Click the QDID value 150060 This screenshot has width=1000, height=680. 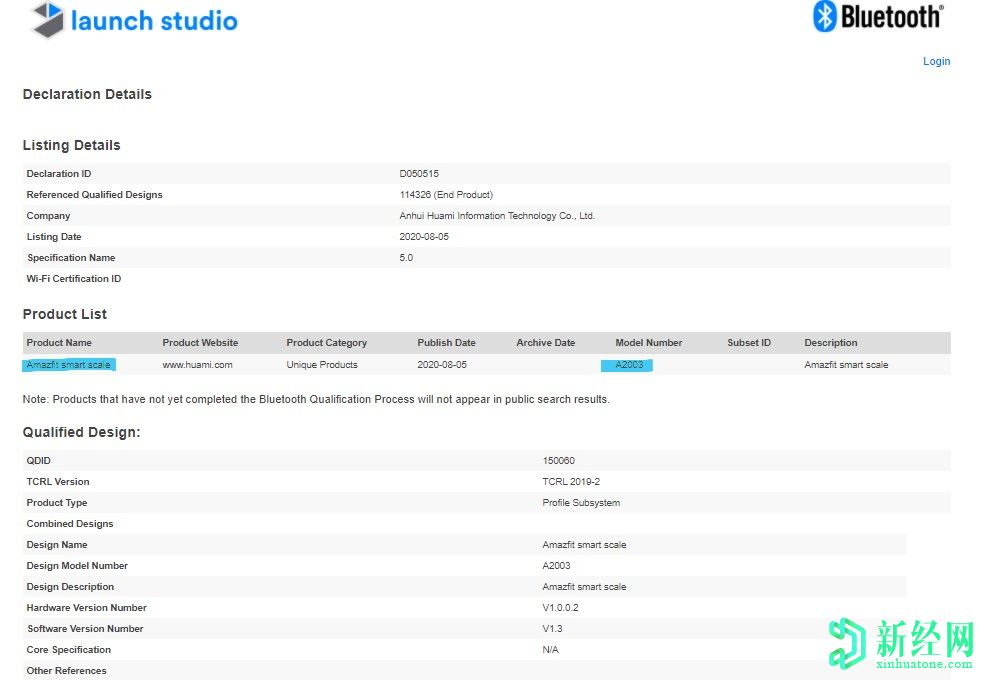coord(558,461)
